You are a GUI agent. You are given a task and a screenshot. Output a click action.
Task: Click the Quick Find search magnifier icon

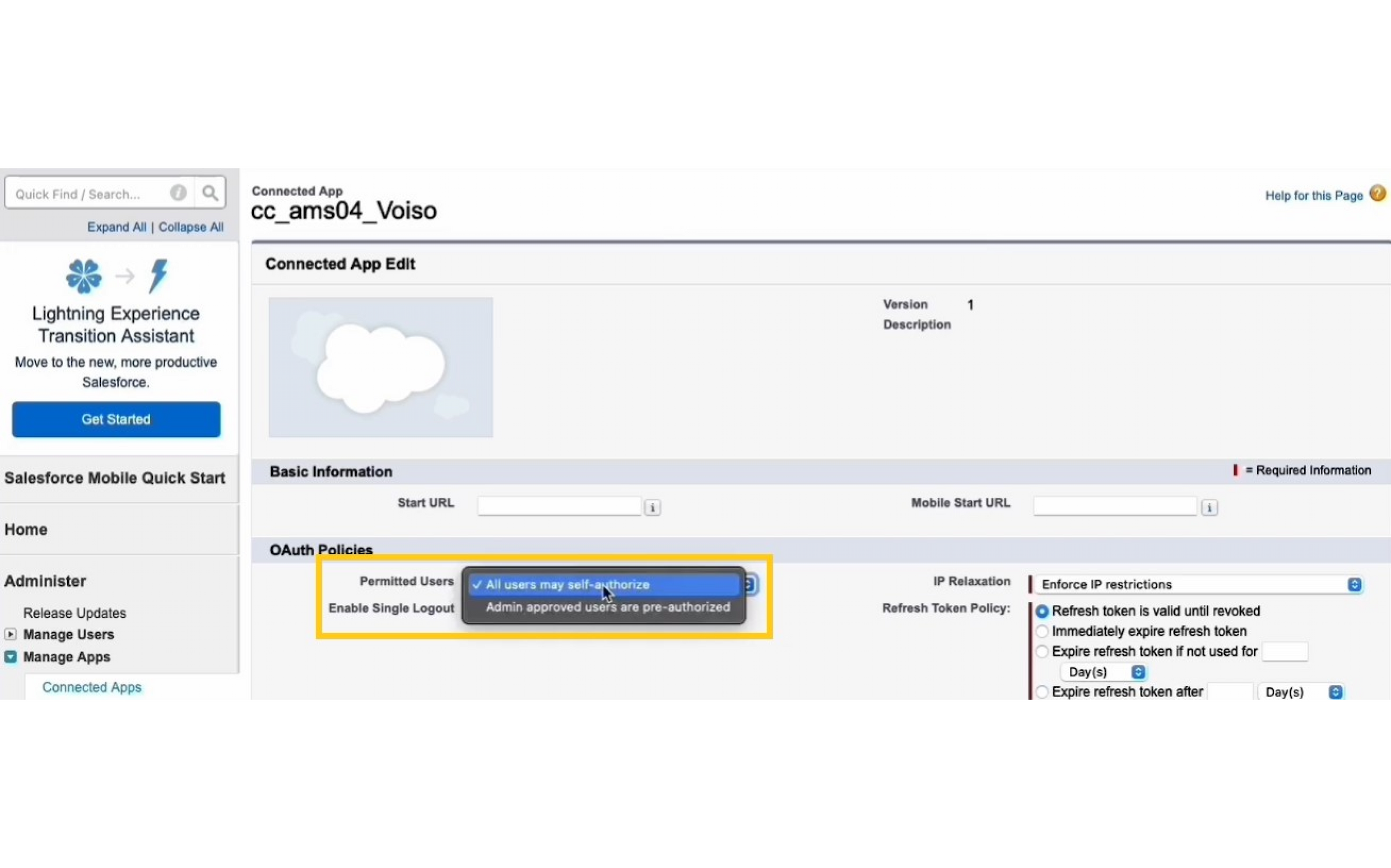pos(210,193)
